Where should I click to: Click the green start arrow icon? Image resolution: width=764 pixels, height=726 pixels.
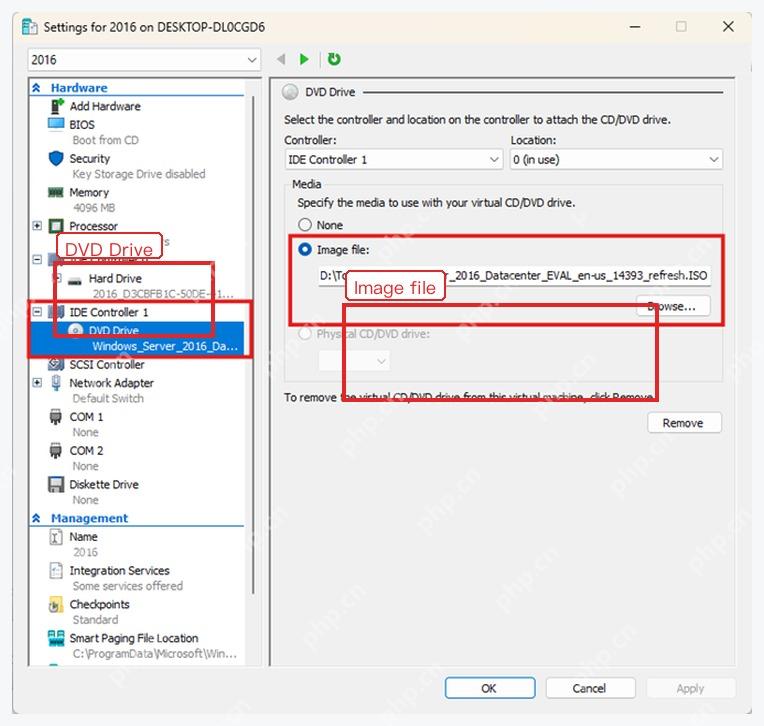[x=304, y=59]
